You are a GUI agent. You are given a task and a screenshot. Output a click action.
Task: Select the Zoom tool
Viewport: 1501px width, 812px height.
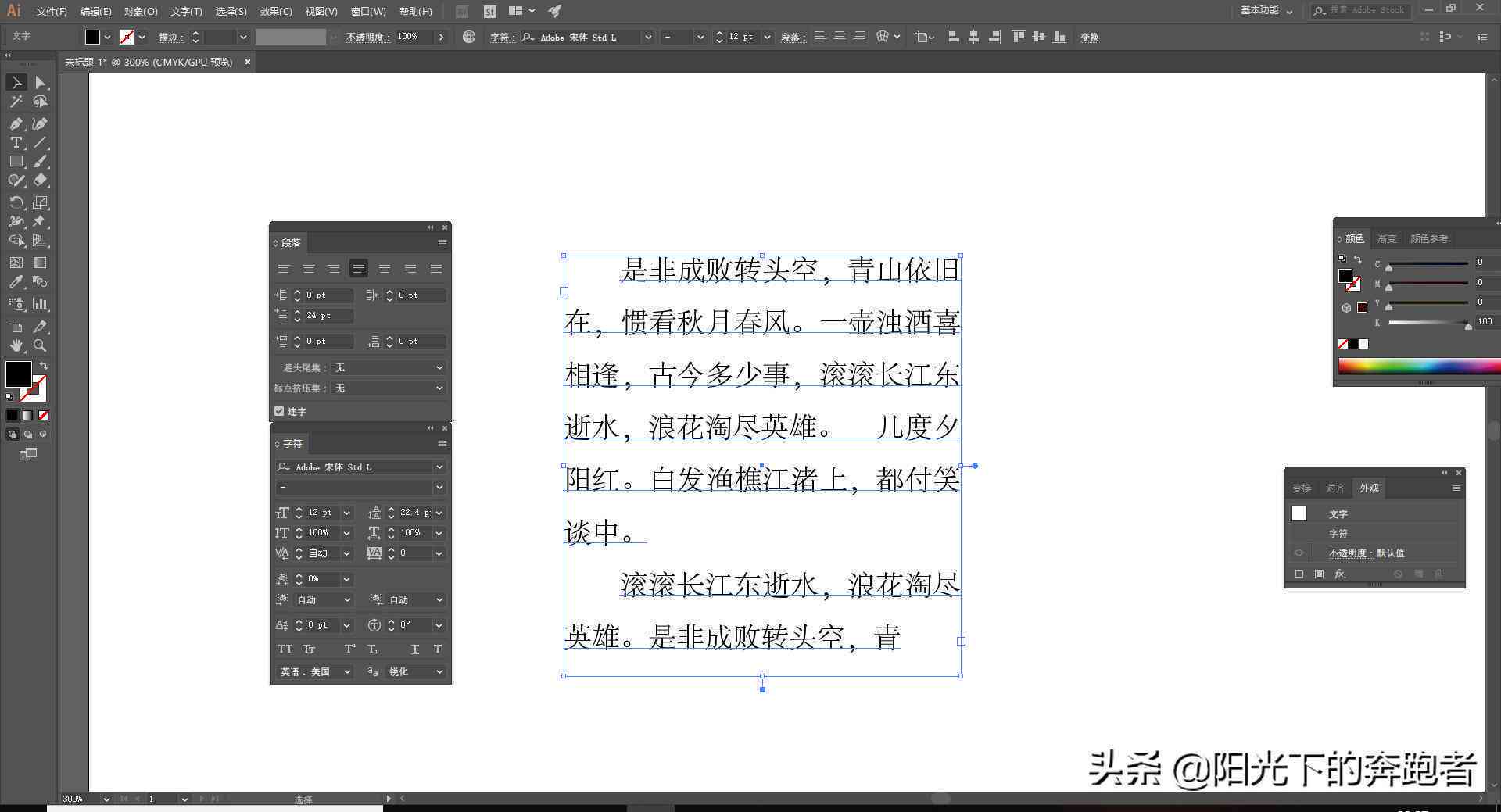(x=41, y=345)
